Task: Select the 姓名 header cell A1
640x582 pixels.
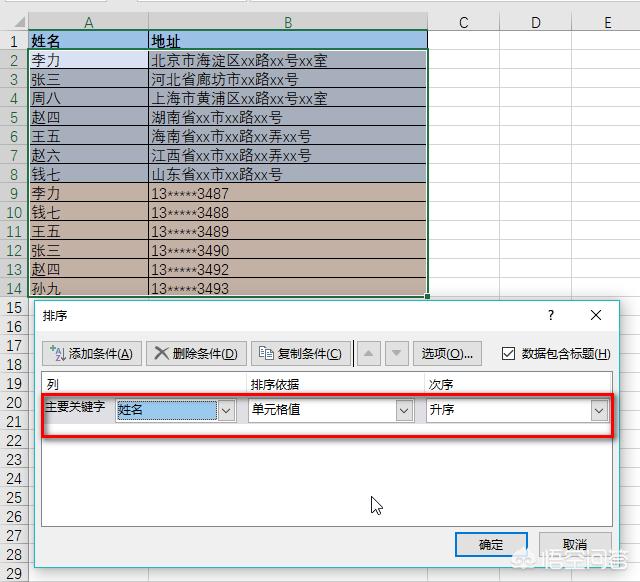Action: [89, 40]
